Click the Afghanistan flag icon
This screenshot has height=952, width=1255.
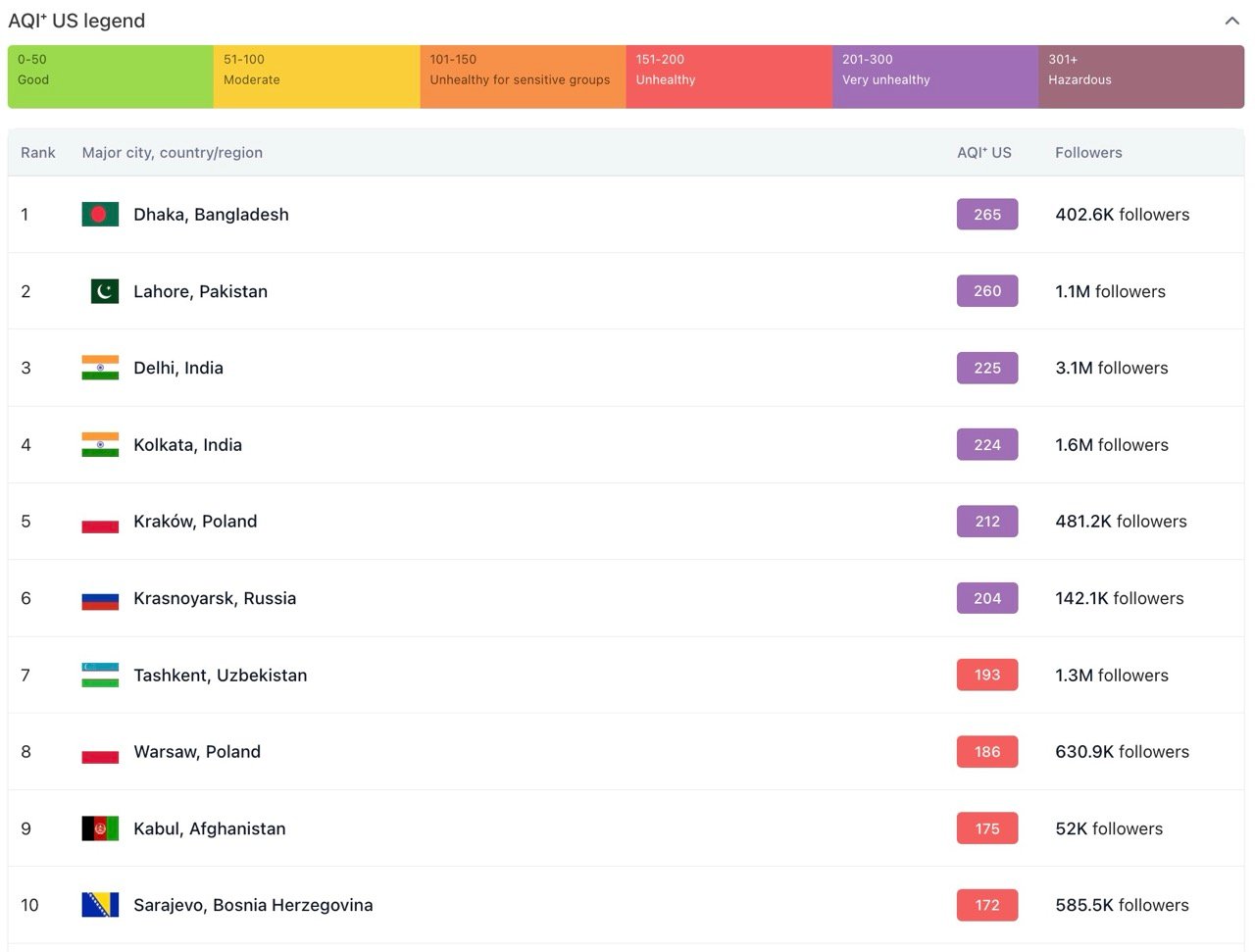(x=100, y=828)
